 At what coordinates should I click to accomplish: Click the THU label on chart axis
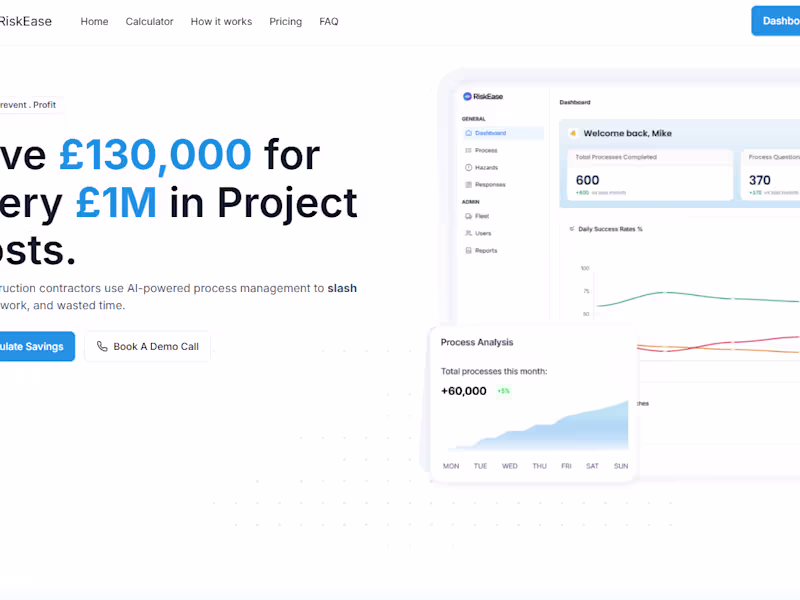(x=540, y=466)
